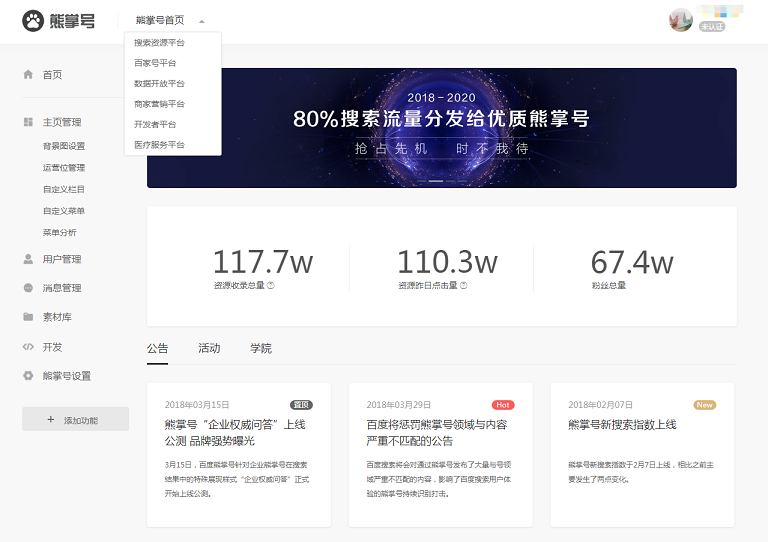Switch to the 活动 tab
The image size is (768, 542).
(209, 348)
